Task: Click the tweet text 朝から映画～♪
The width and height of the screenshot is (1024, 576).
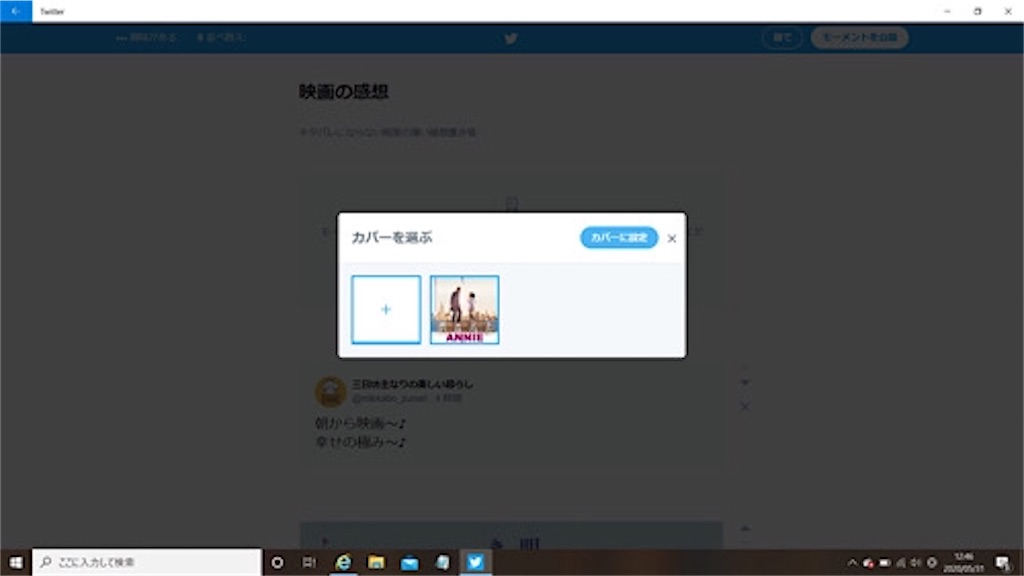Action: [360, 423]
